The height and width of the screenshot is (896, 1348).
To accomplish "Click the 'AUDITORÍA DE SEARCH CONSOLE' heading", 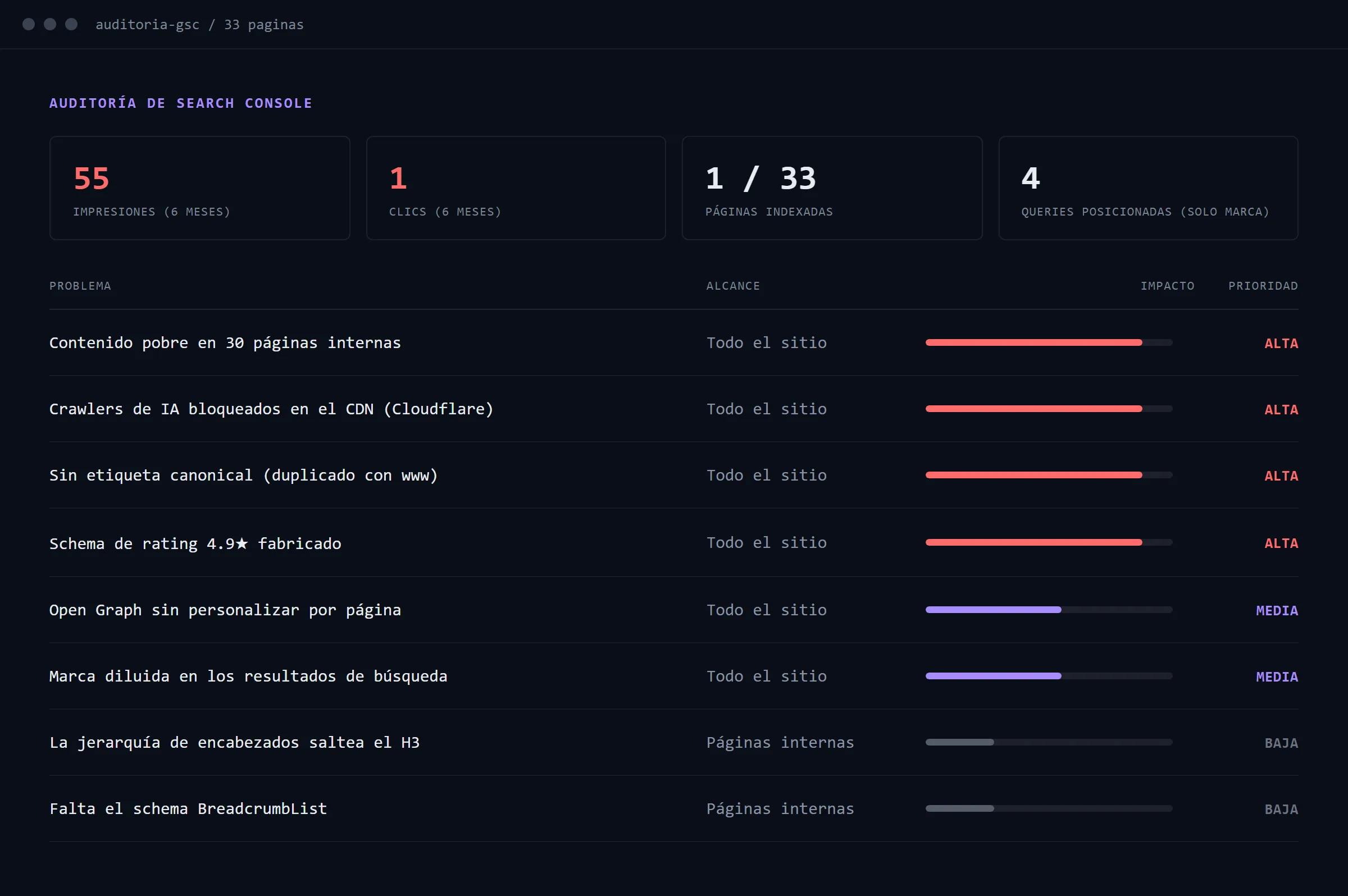I will [x=181, y=103].
